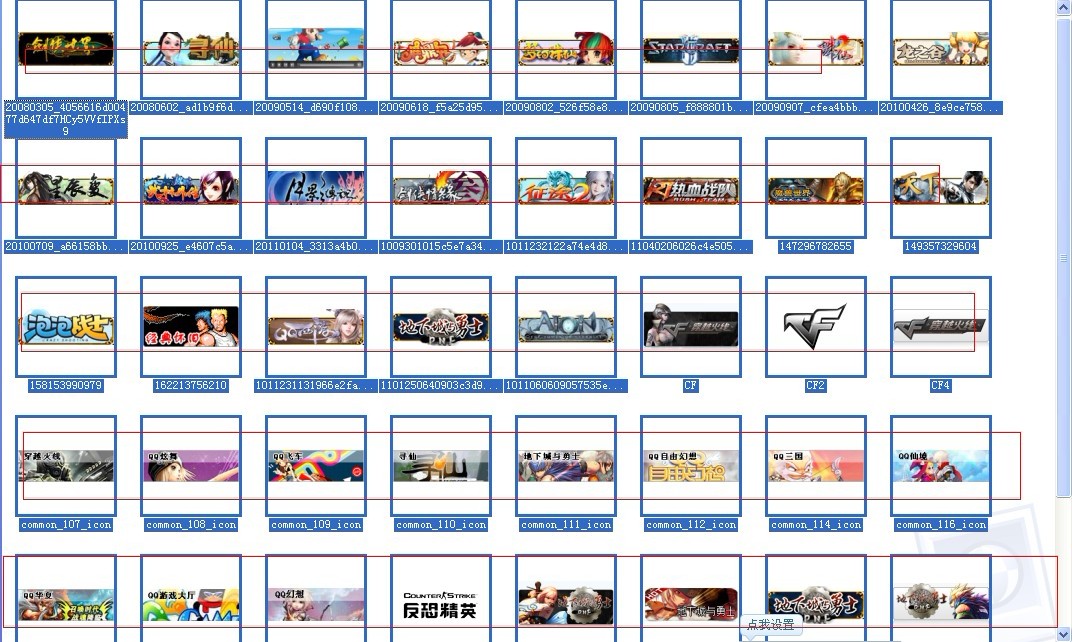
Task: Click the file name common_110_icon
Action: point(441,524)
